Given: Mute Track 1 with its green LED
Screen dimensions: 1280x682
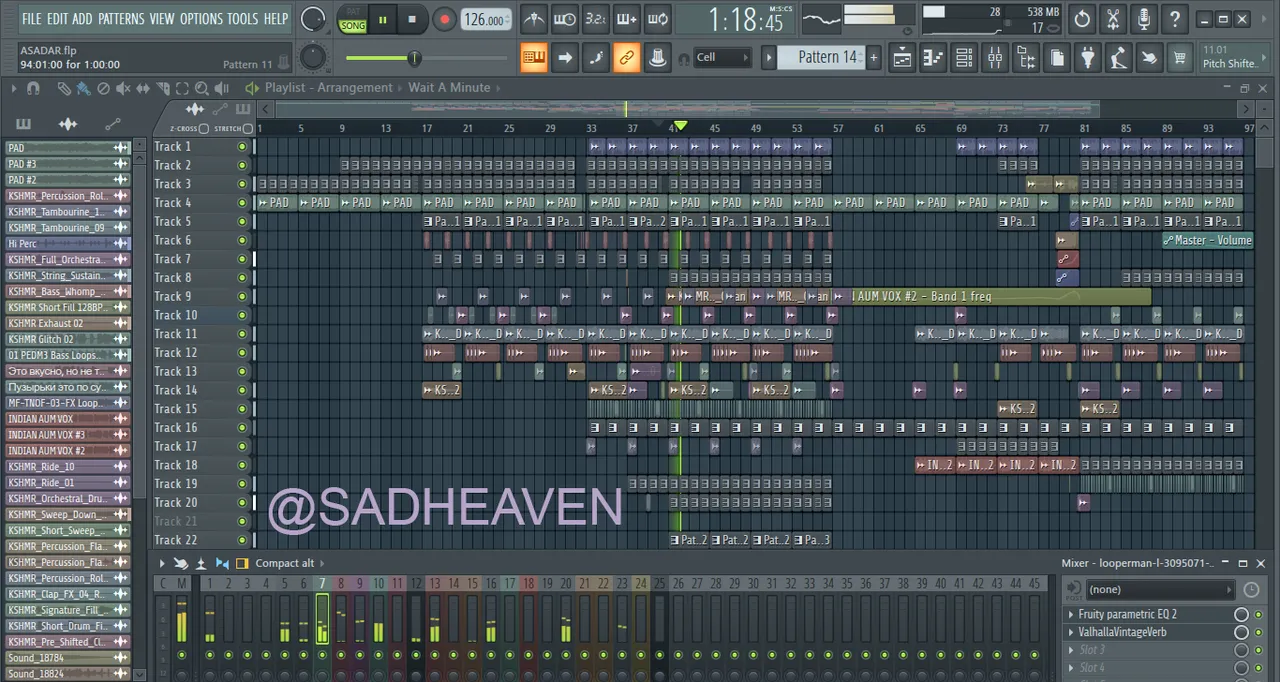Looking at the screenshot, I should point(242,147).
